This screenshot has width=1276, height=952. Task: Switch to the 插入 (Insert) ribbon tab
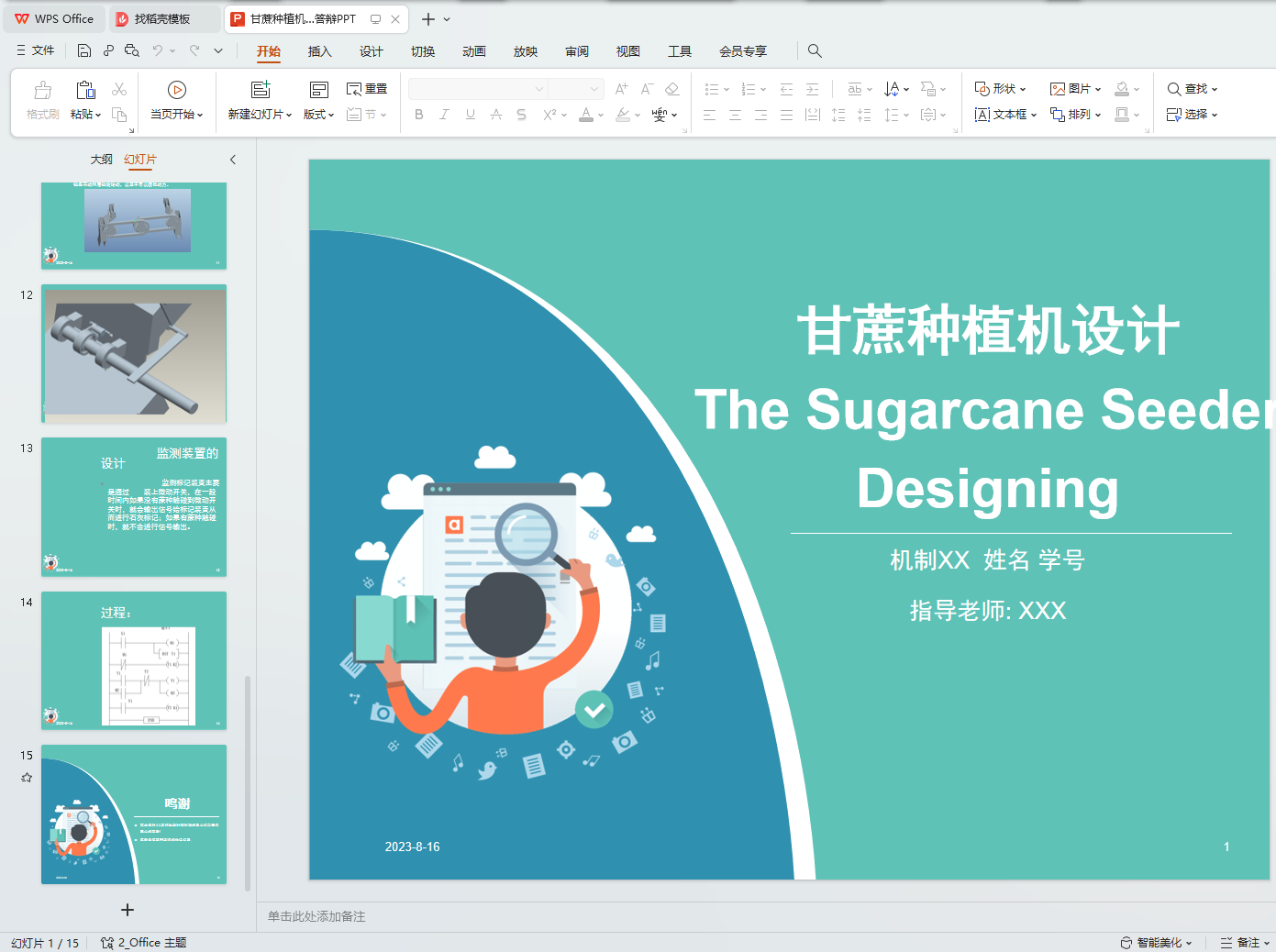(319, 51)
